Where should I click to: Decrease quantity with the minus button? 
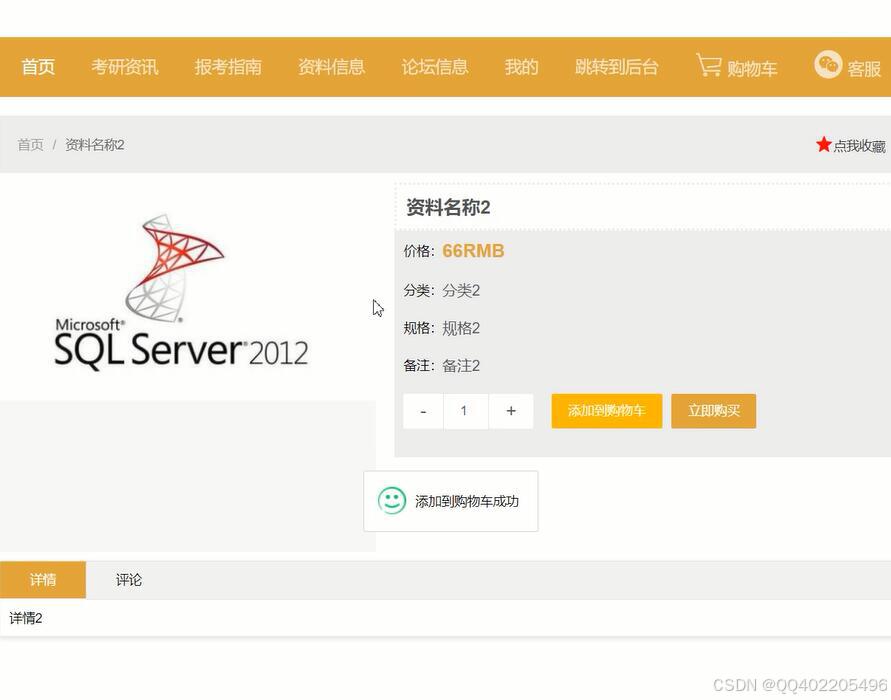point(423,411)
